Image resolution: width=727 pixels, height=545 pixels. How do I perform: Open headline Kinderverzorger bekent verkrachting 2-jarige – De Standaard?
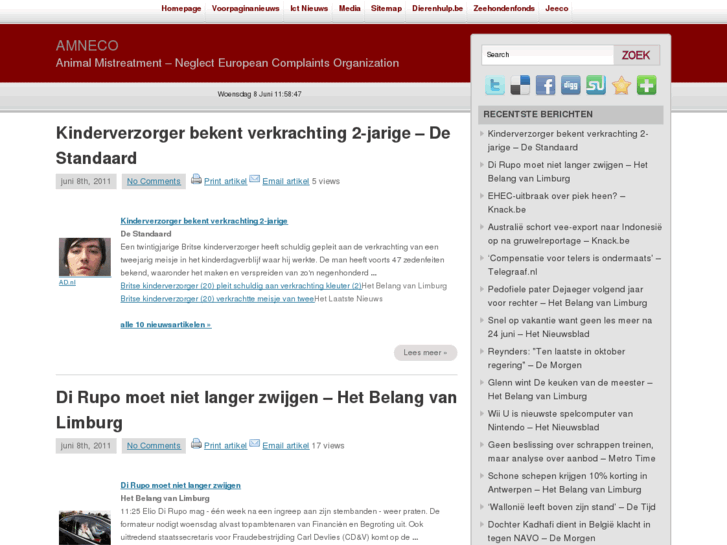[253, 146]
